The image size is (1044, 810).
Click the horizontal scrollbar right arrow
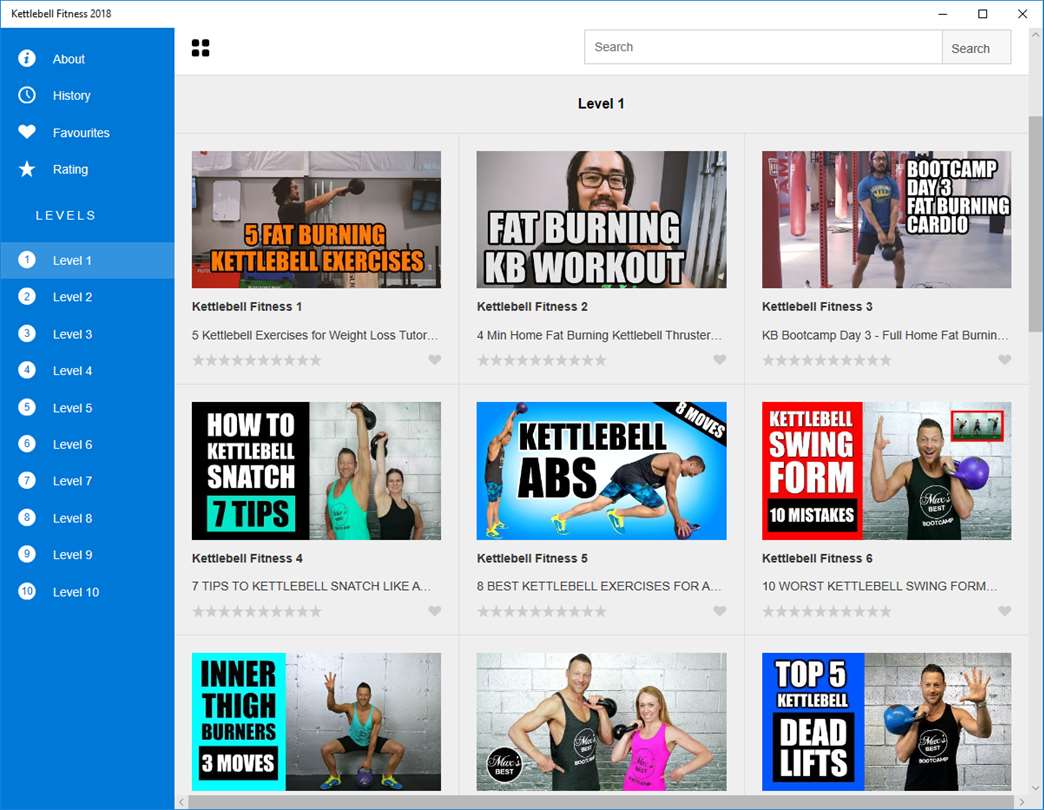pos(1021,802)
